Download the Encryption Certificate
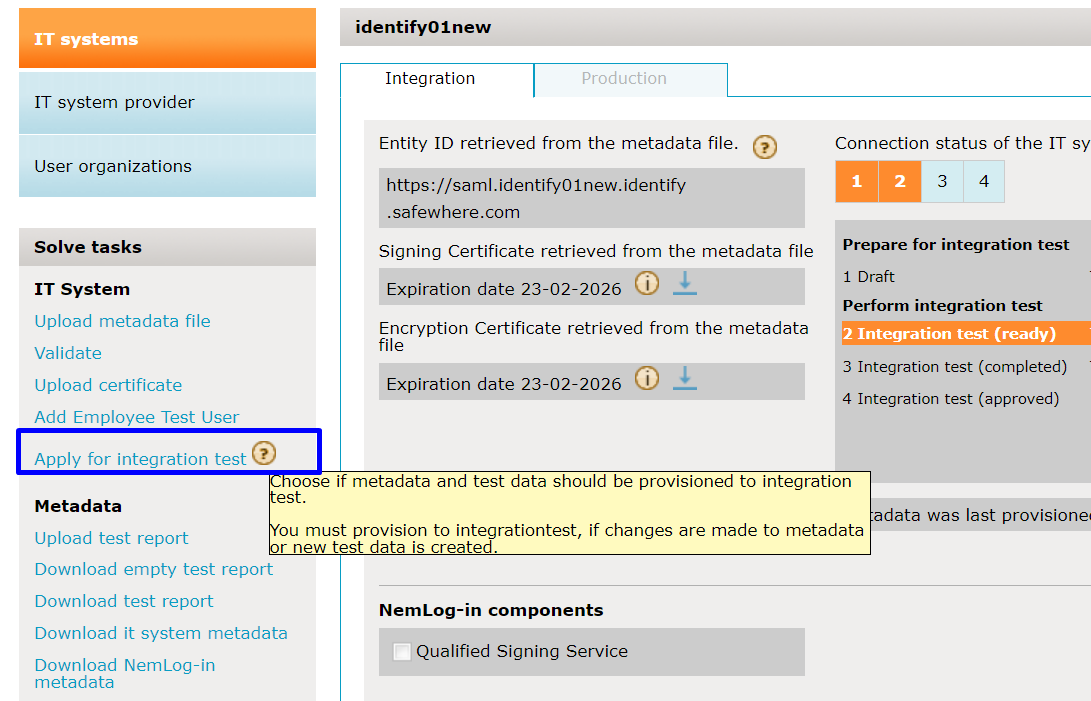This screenshot has width=1091, height=701. point(685,378)
